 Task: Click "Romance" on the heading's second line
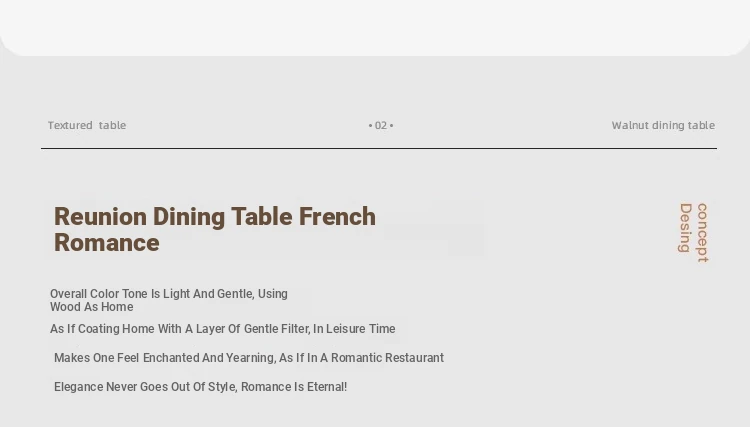pyautogui.click(x=107, y=243)
